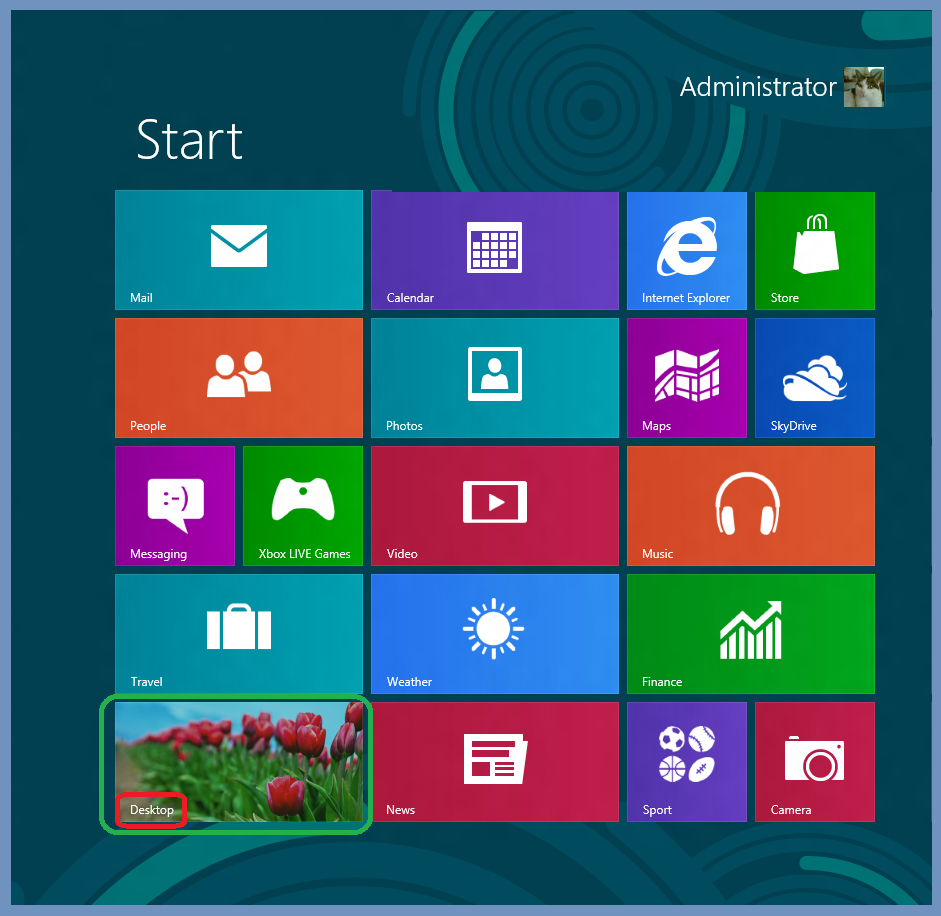The image size is (941, 916).
Task: Open the Weather tile sun icon
Action: [493, 628]
